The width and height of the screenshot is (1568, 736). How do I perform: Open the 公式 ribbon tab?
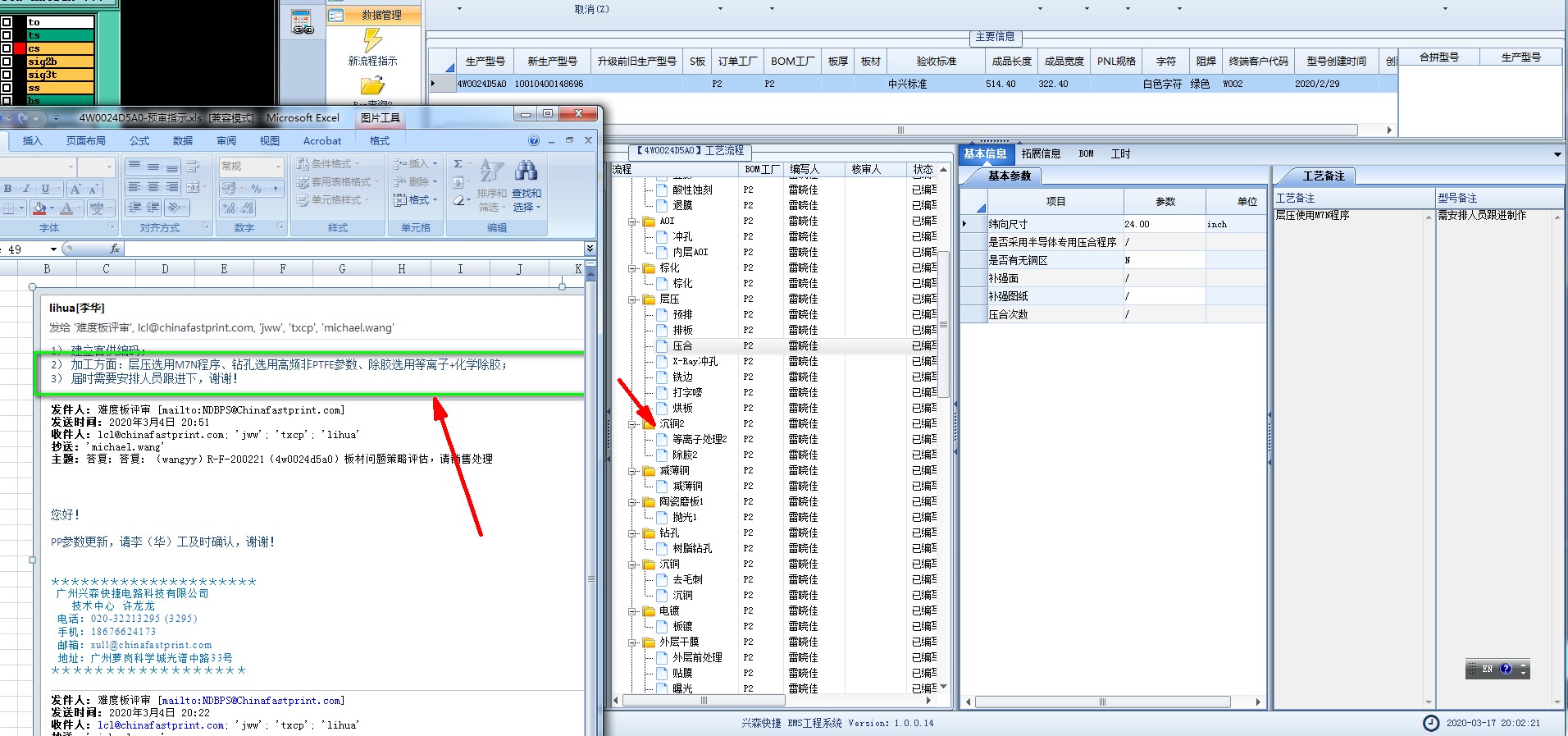coord(139,141)
